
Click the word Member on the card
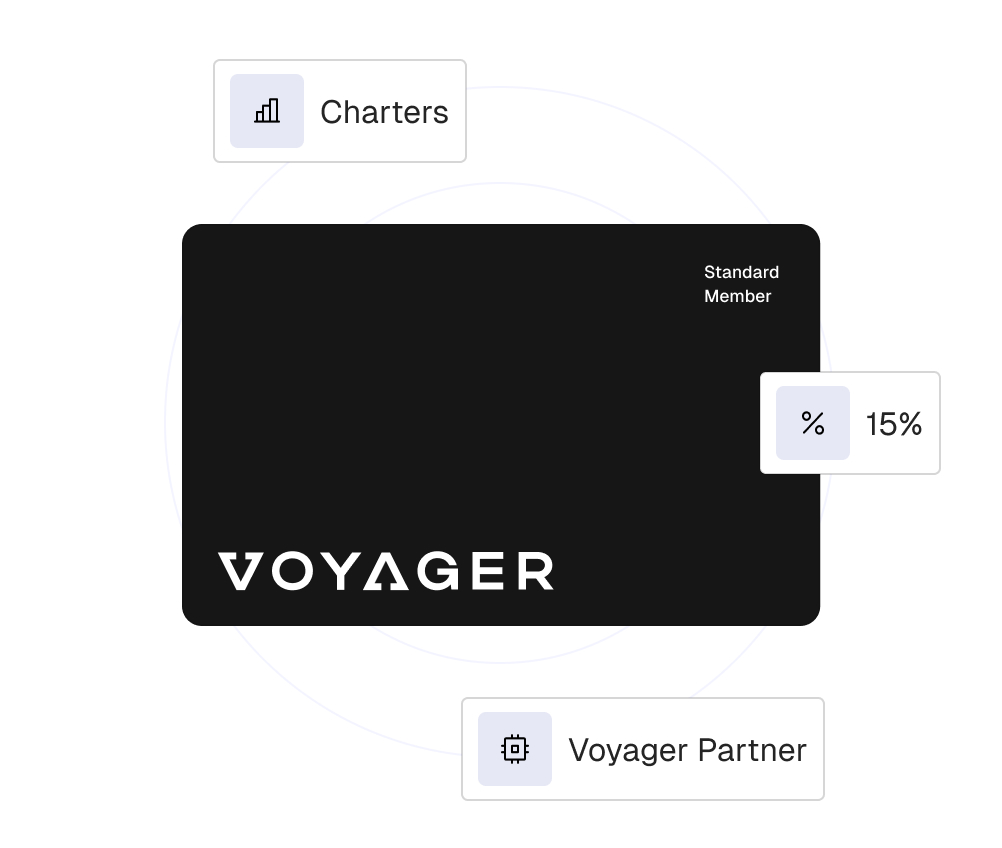click(737, 296)
